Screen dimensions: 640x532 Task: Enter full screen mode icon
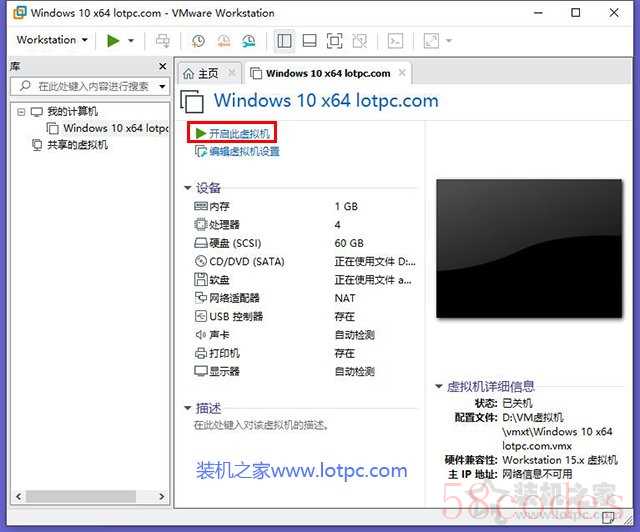pyautogui.click(x=334, y=40)
